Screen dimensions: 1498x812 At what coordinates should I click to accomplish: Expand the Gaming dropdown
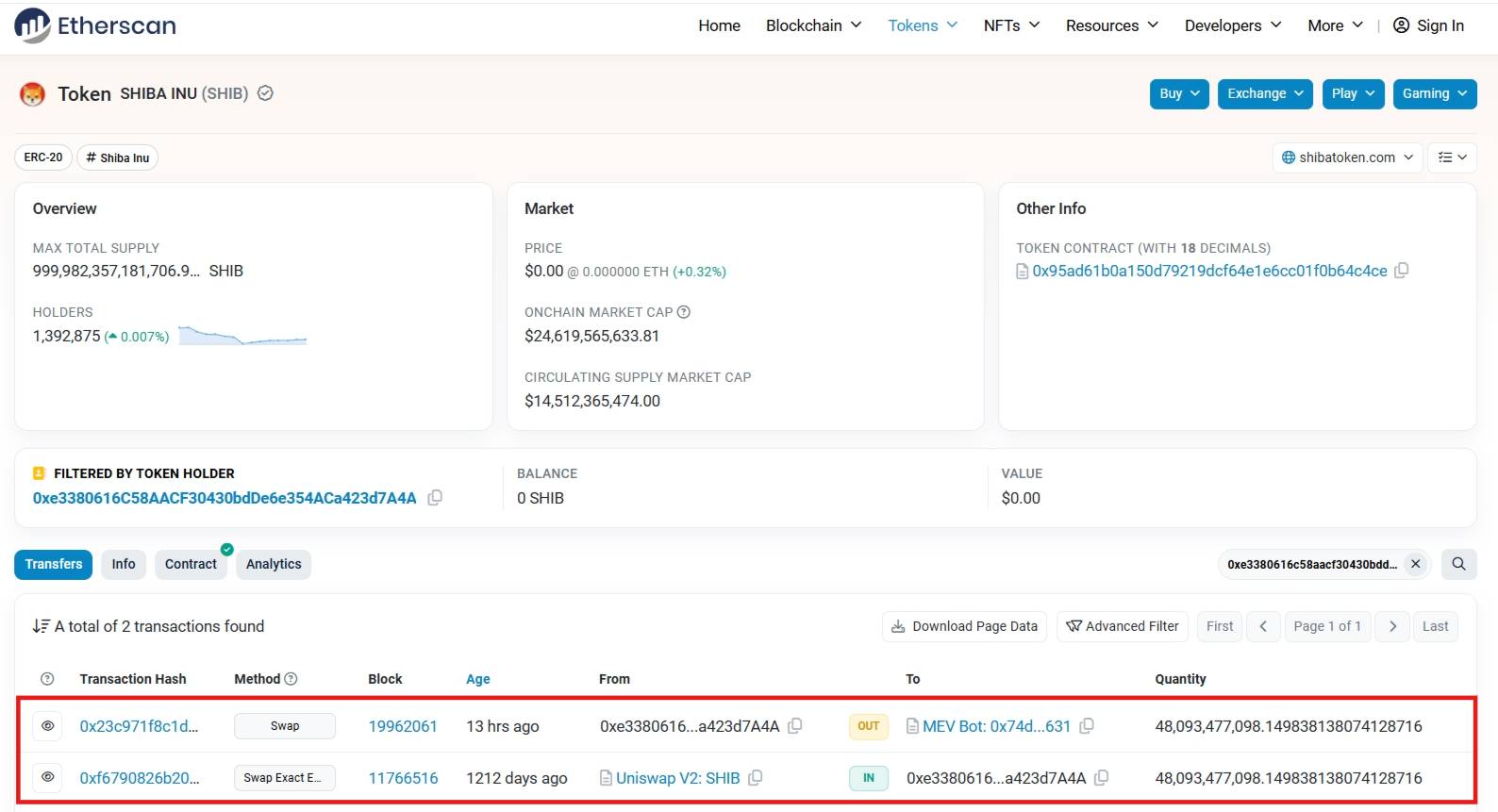[1435, 93]
